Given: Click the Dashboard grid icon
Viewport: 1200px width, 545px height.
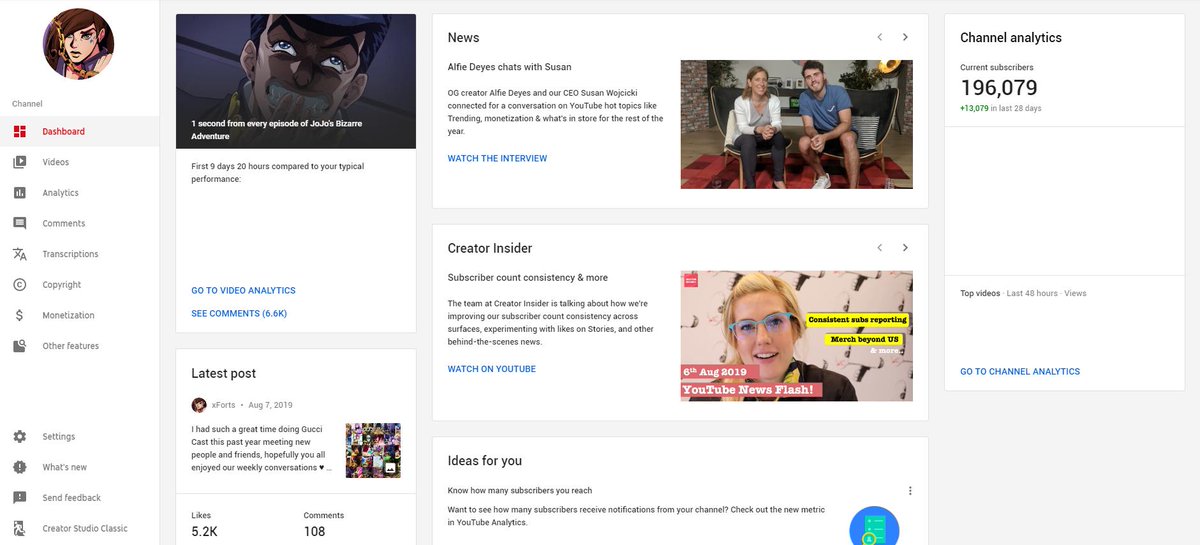Looking at the screenshot, I should coord(20,132).
